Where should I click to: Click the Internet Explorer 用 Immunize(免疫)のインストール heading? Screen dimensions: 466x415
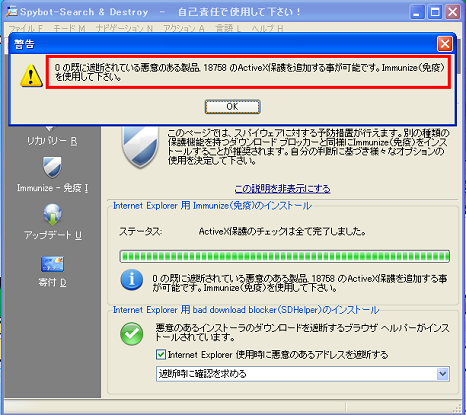click(212, 206)
